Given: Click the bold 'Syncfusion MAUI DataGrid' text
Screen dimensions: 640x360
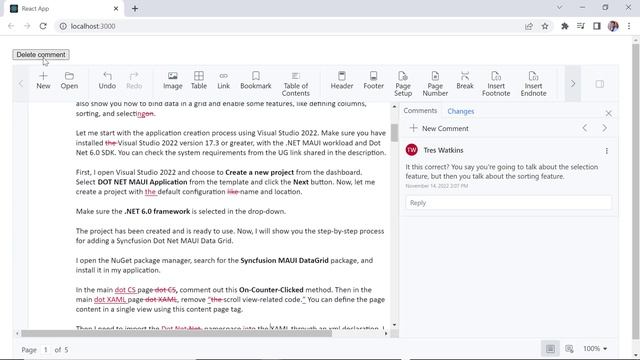Looking at the screenshot, I should tap(284, 260).
